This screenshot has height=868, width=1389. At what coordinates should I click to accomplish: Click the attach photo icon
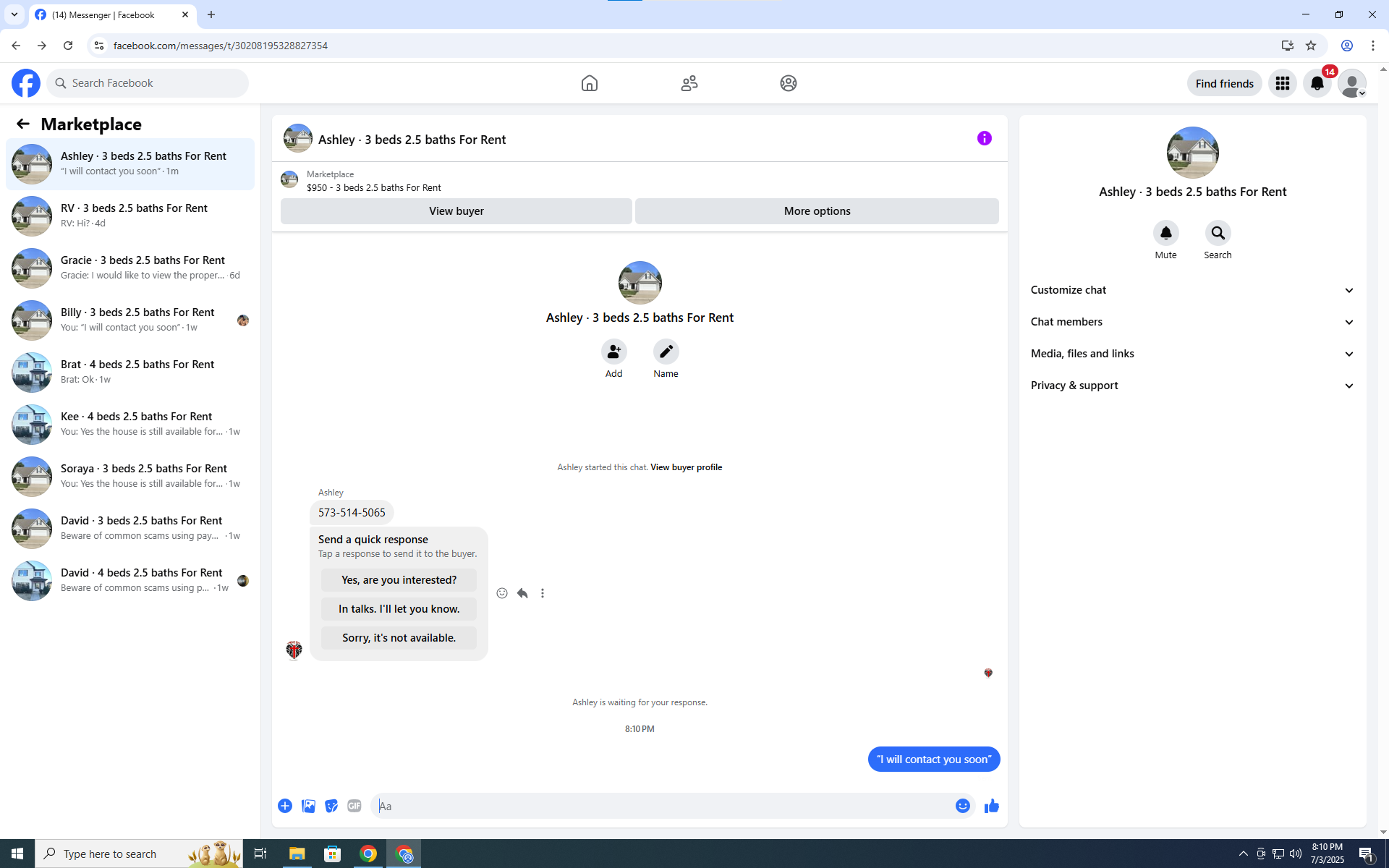pyautogui.click(x=308, y=806)
